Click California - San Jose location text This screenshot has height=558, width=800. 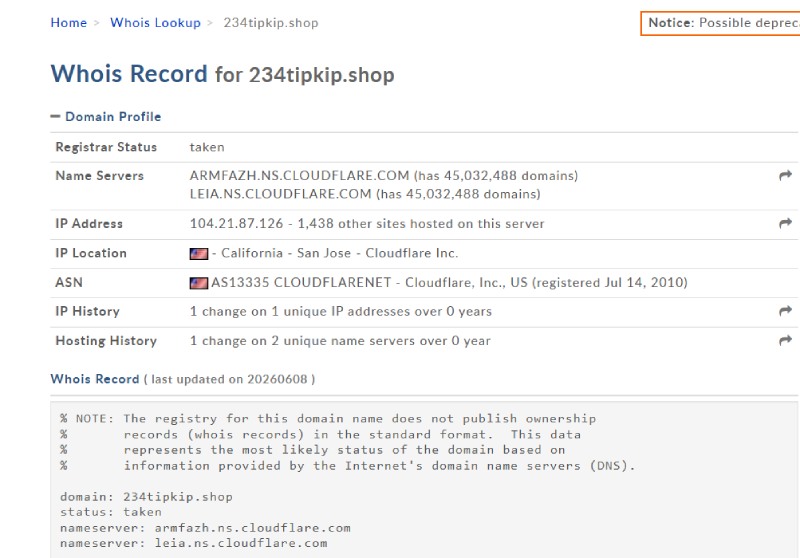[286, 253]
